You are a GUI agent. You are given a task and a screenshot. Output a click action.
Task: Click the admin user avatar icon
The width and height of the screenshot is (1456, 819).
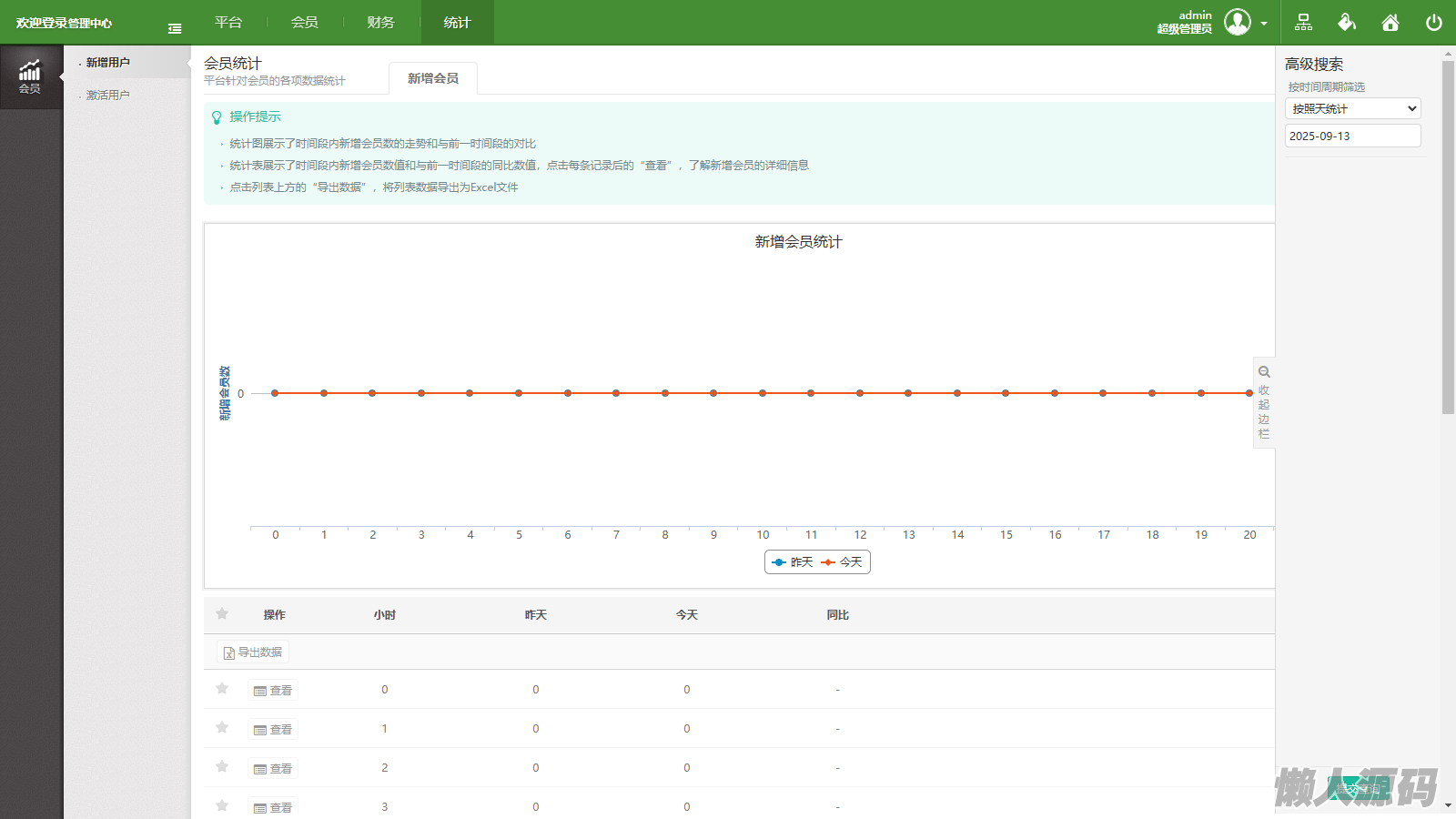(x=1237, y=22)
